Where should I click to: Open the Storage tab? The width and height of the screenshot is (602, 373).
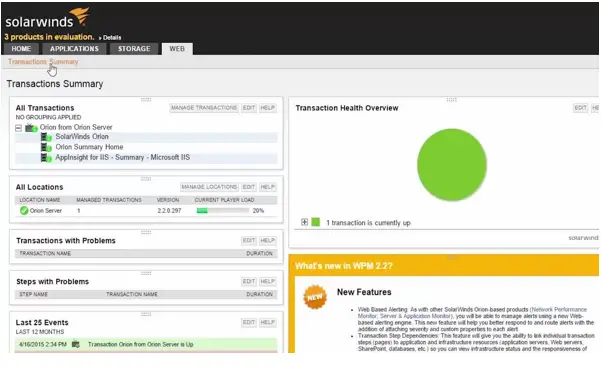click(x=134, y=49)
